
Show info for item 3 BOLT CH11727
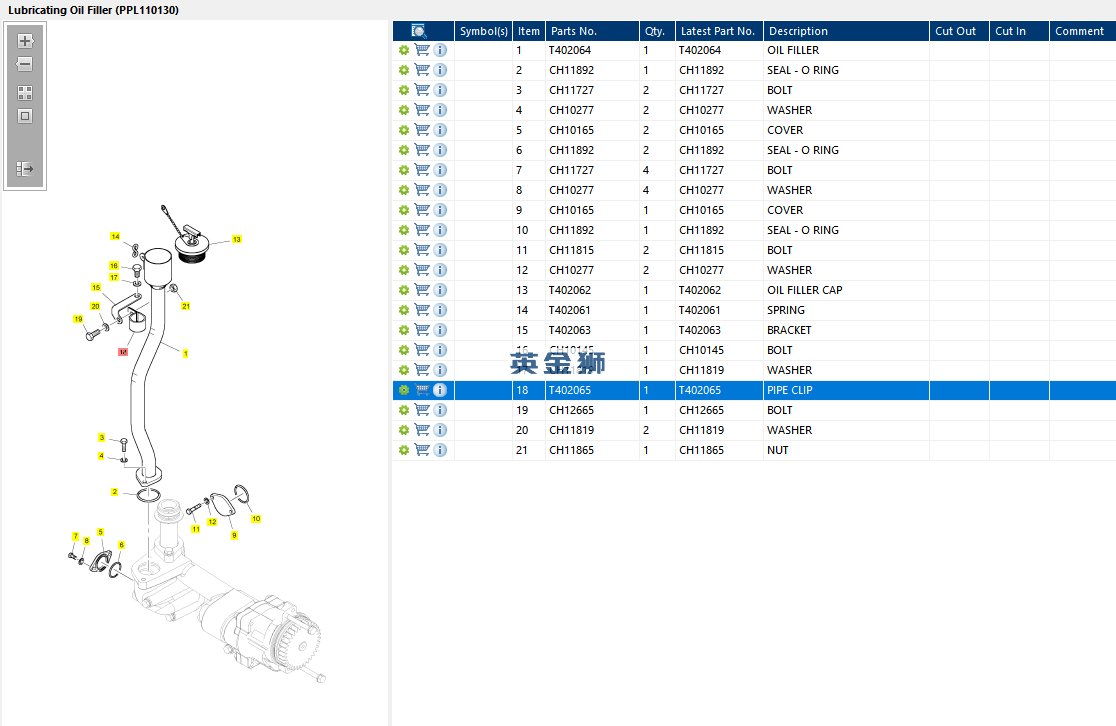440,90
